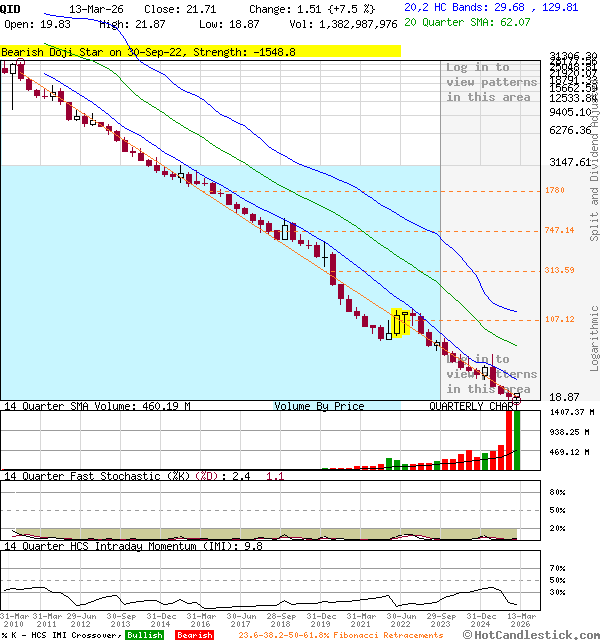The image size is (600, 640).
Task: Open the HotCandlestick.com watermark link
Action: pyautogui.click(x=531, y=634)
